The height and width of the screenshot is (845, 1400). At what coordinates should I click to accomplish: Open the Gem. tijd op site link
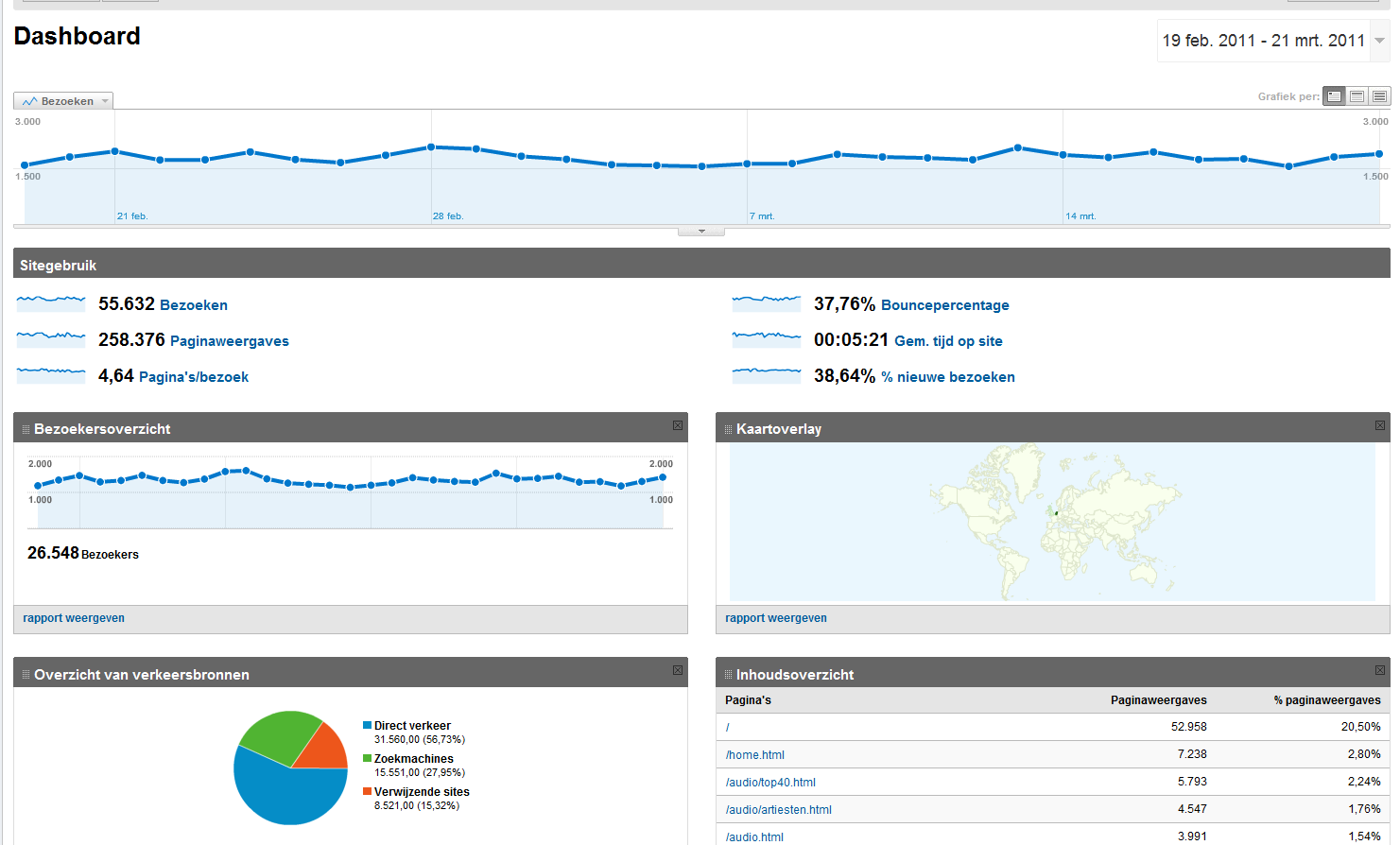pyautogui.click(x=948, y=341)
